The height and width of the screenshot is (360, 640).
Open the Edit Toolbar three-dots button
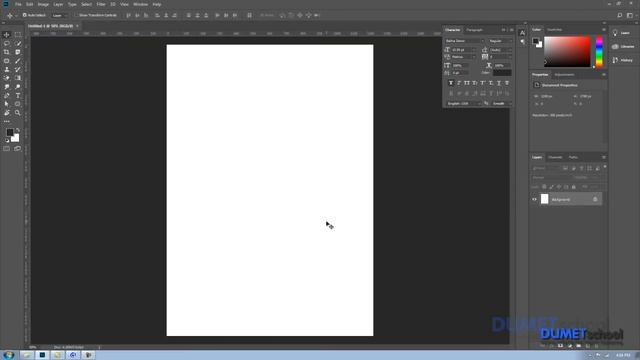coord(7,121)
